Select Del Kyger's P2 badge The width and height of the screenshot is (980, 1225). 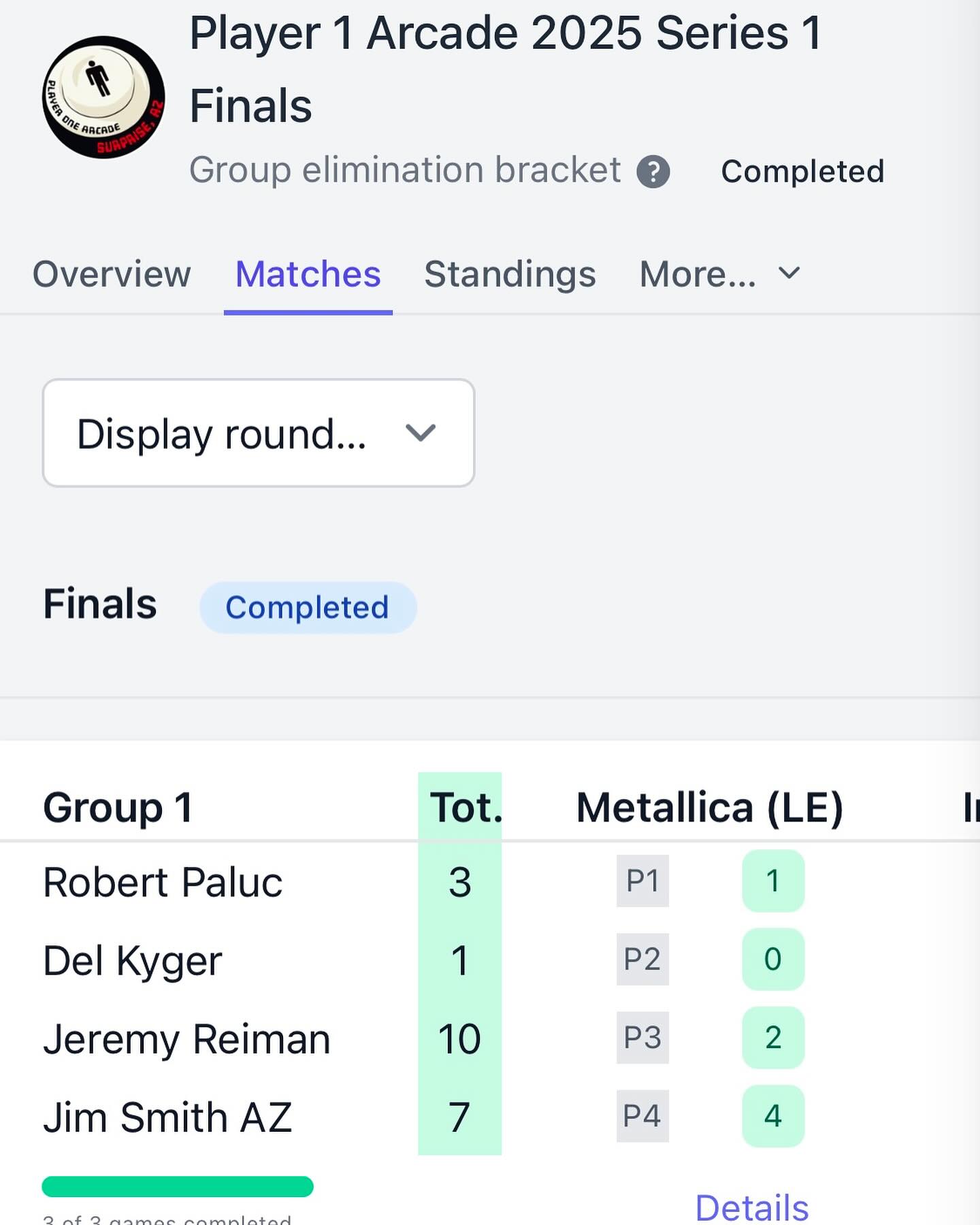(x=642, y=959)
